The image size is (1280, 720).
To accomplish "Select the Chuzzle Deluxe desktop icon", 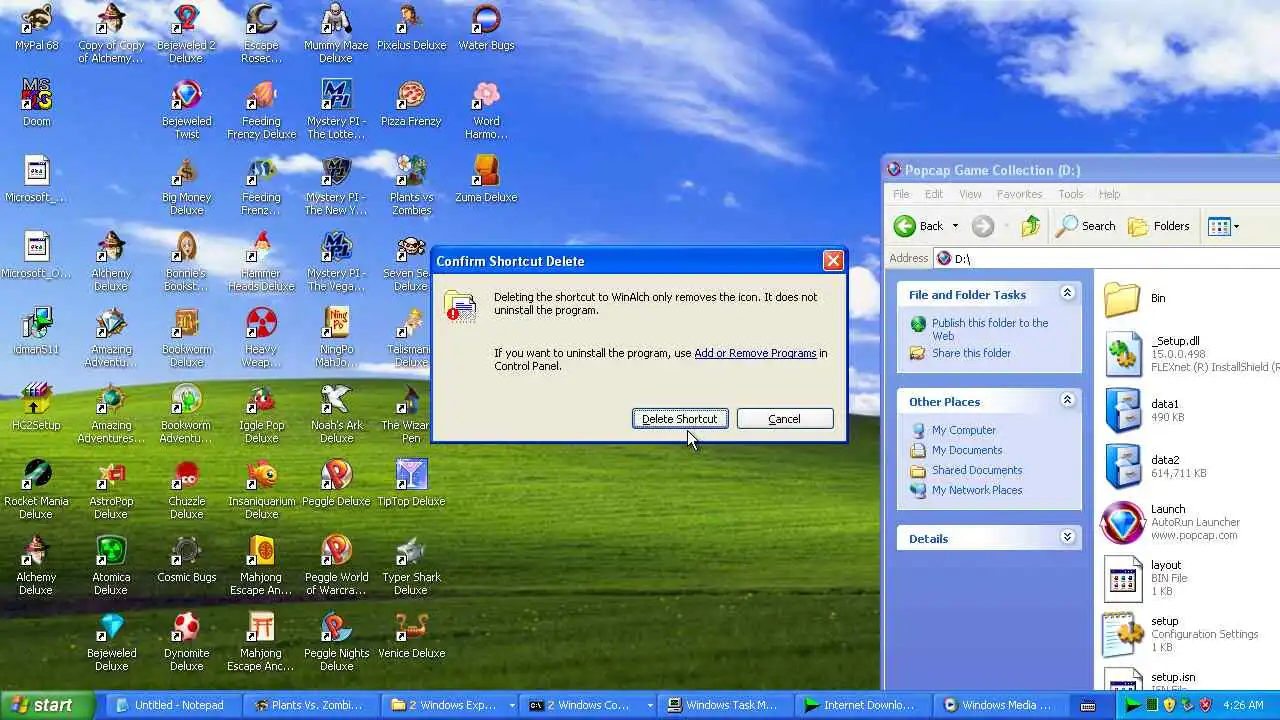I will (186, 490).
